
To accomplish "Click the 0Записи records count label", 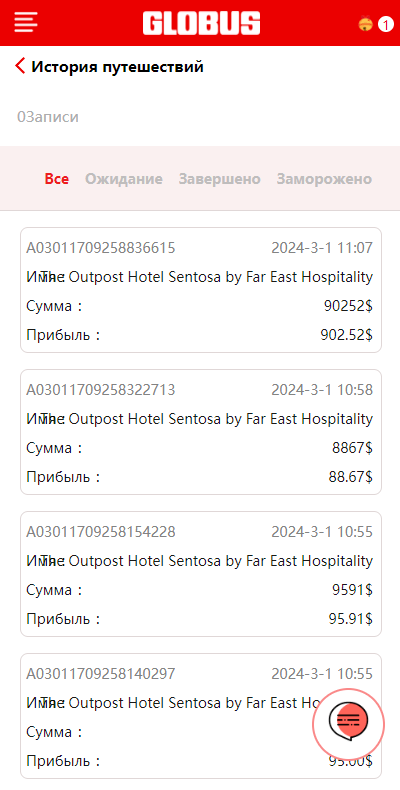I will coord(48,117).
